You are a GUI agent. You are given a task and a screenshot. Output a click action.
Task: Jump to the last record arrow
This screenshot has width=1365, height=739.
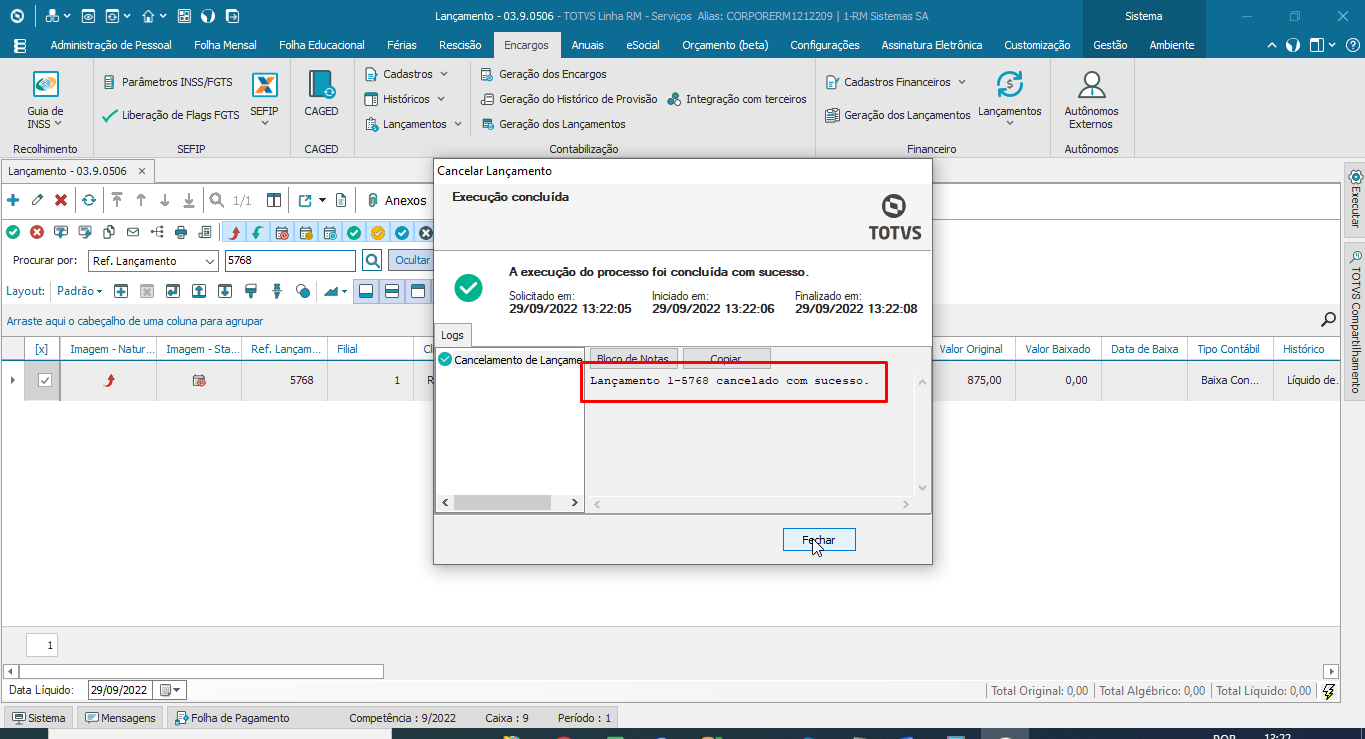189,200
